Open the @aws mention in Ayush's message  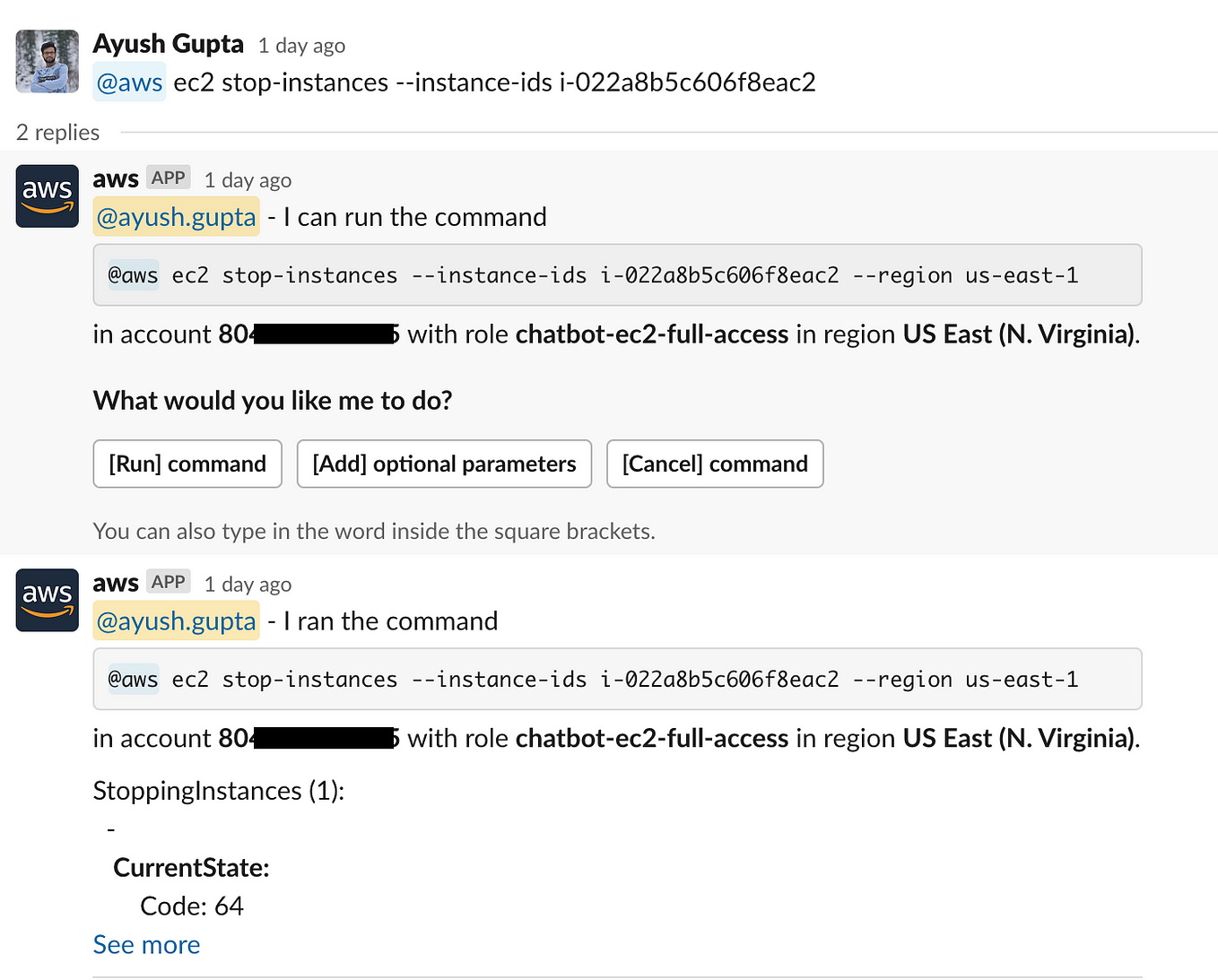(130, 82)
